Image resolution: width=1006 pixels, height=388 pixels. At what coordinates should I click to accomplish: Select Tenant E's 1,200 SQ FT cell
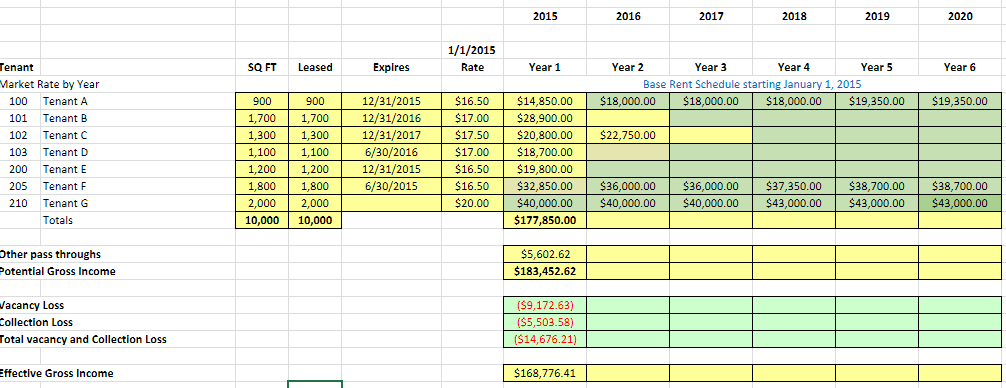(262, 169)
